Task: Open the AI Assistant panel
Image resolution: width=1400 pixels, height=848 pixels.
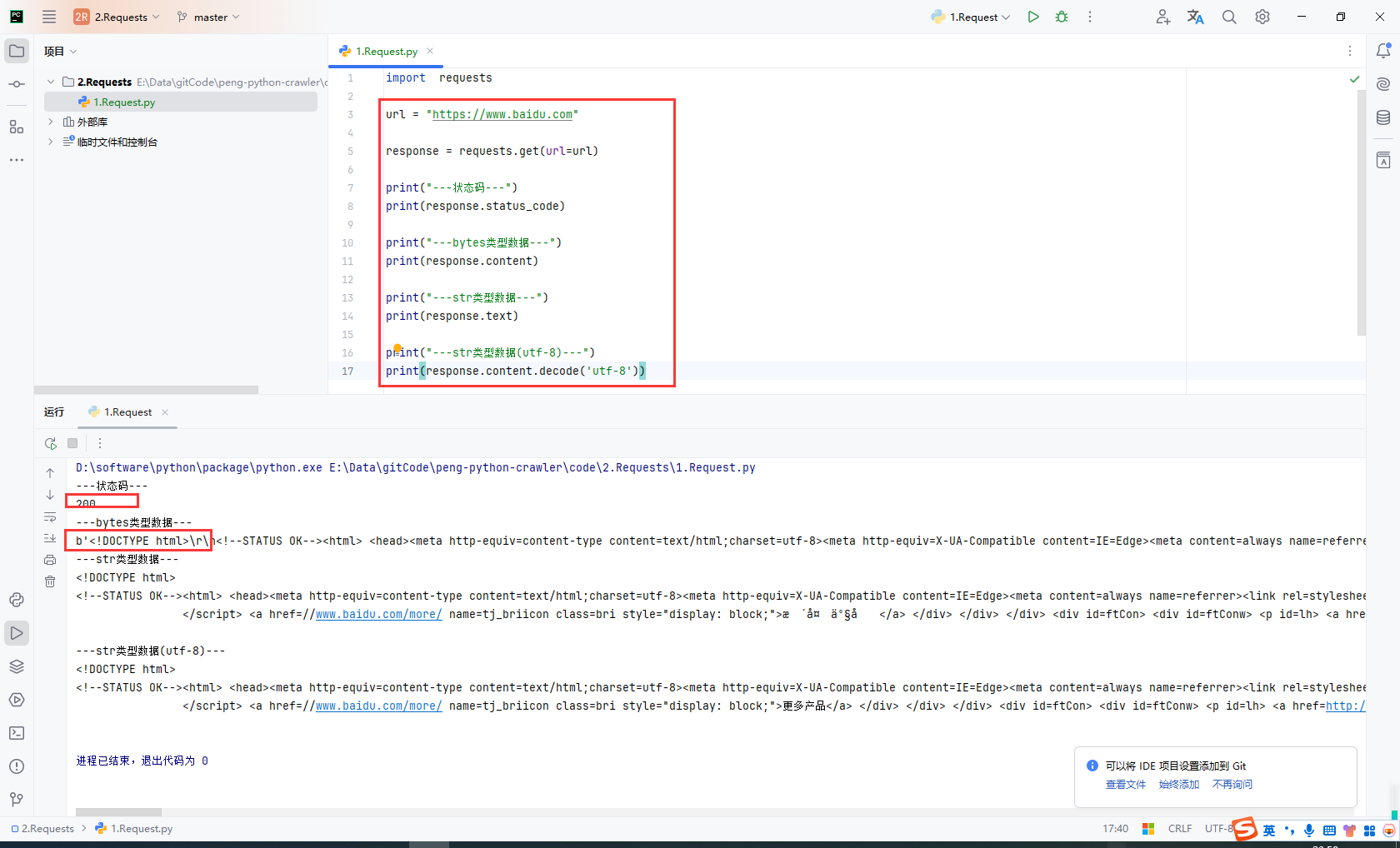Action: tap(1383, 84)
